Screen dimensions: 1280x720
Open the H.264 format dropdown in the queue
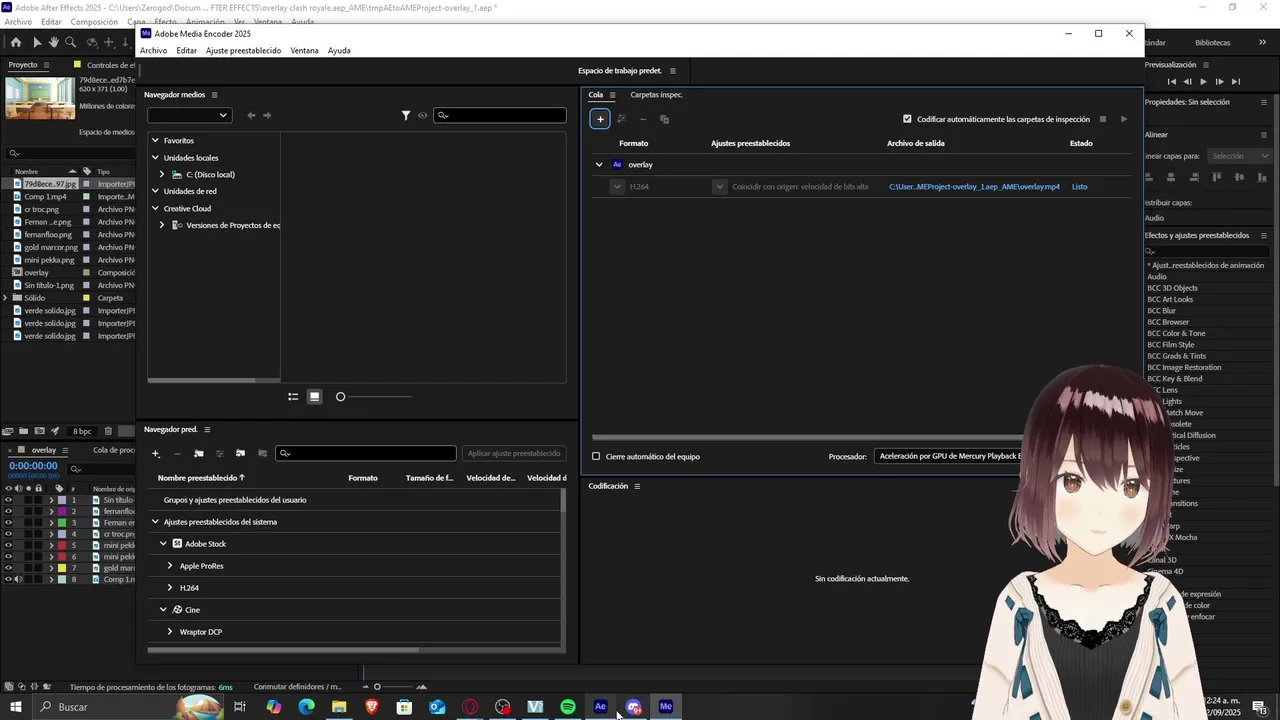pos(617,187)
